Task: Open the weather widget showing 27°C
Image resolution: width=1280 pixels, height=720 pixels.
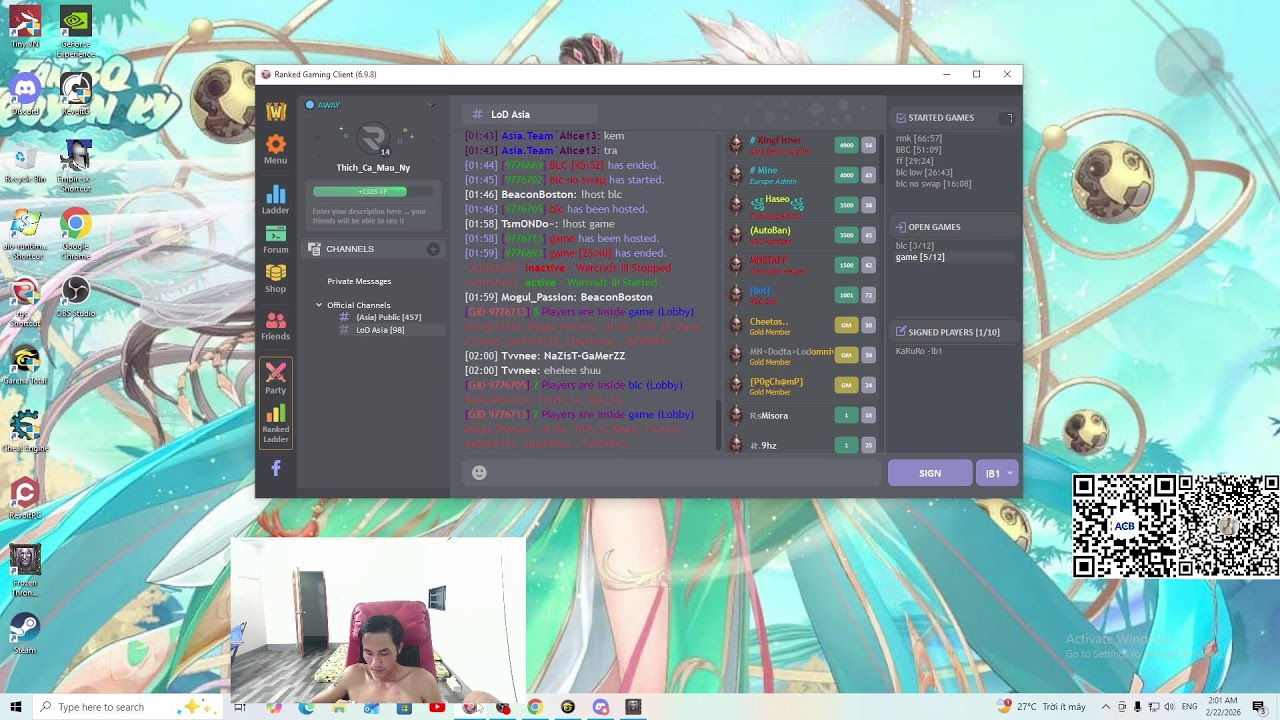Action: tap(1040, 707)
